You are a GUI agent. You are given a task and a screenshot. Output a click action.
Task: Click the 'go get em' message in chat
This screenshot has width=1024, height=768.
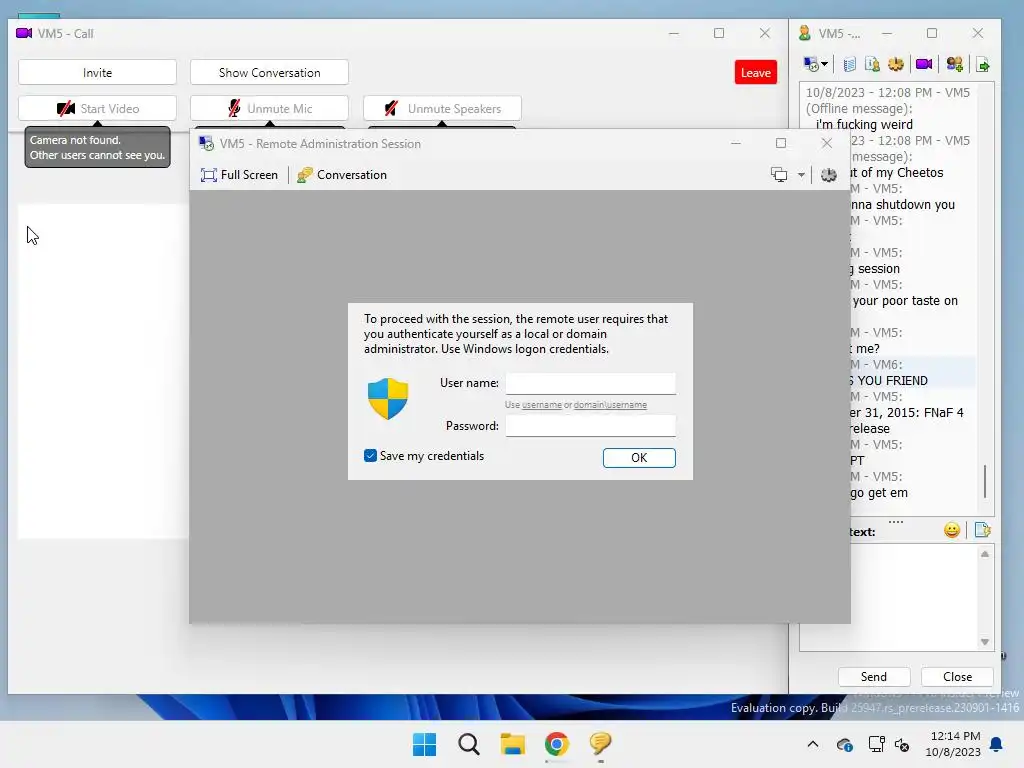(879, 493)
